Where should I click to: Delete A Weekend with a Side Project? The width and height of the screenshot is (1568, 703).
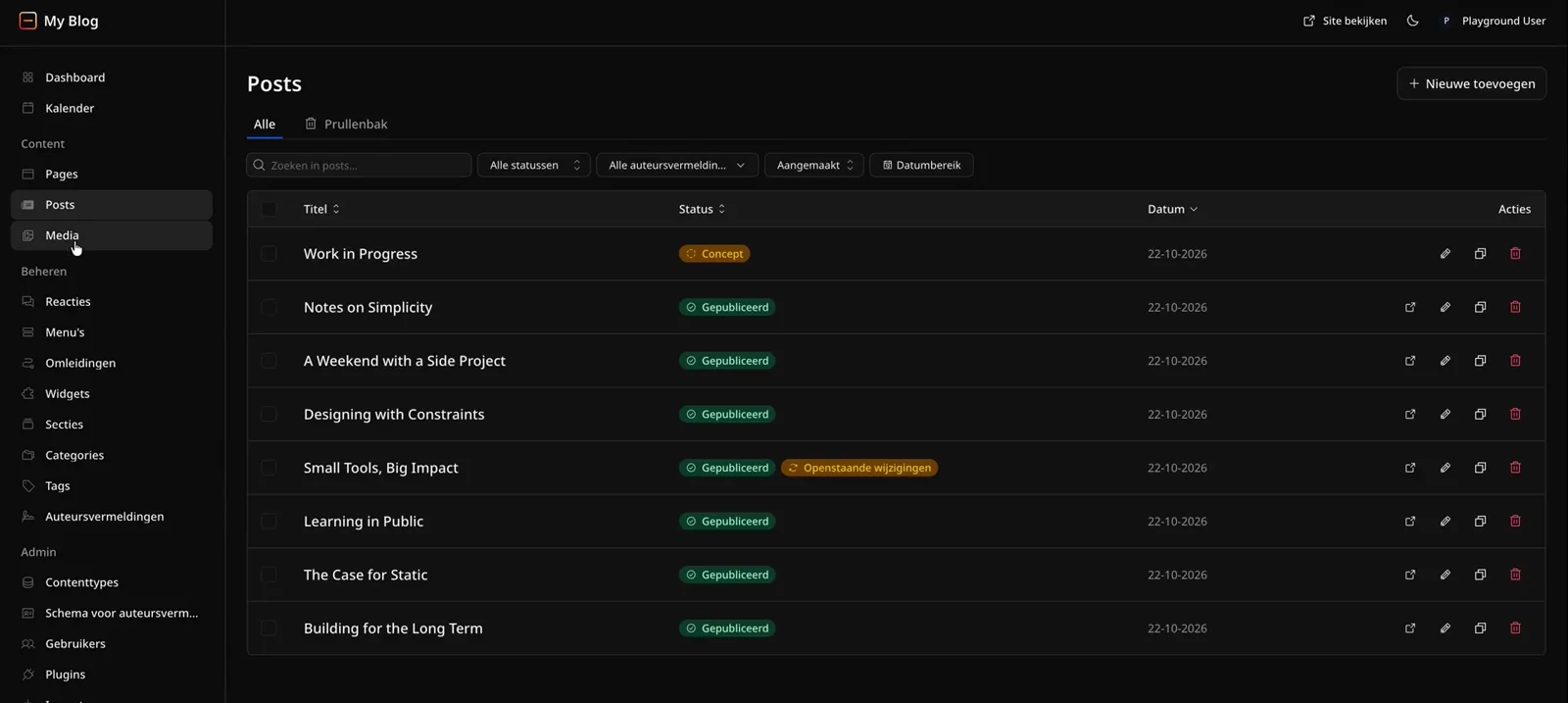point(1515,361)
